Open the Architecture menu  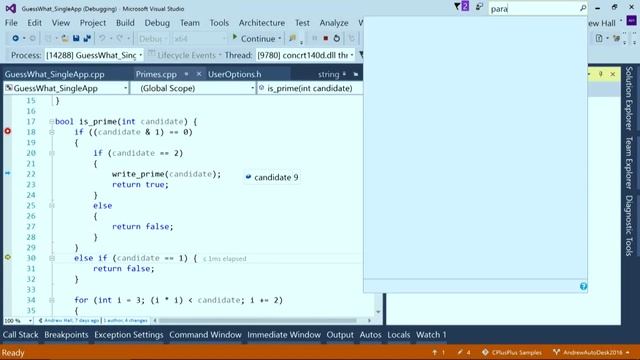[x=262, y=23]
